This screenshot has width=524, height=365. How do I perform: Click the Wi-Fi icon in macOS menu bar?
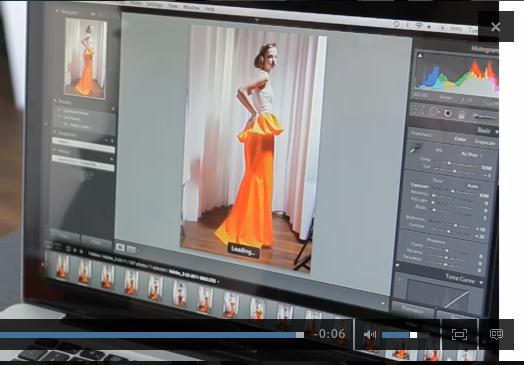[x=419, y=25]
